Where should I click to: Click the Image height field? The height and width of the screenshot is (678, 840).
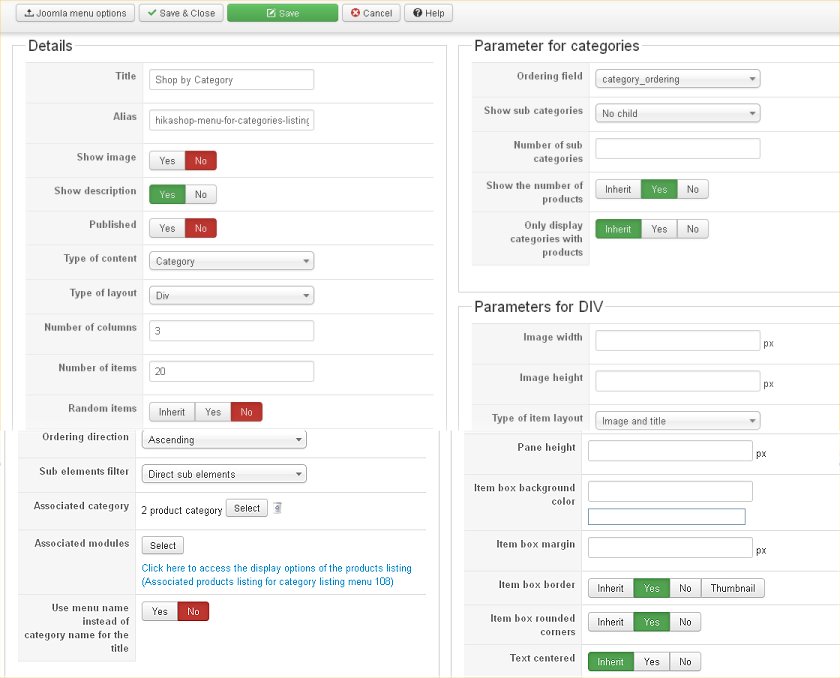pos(678,381)
